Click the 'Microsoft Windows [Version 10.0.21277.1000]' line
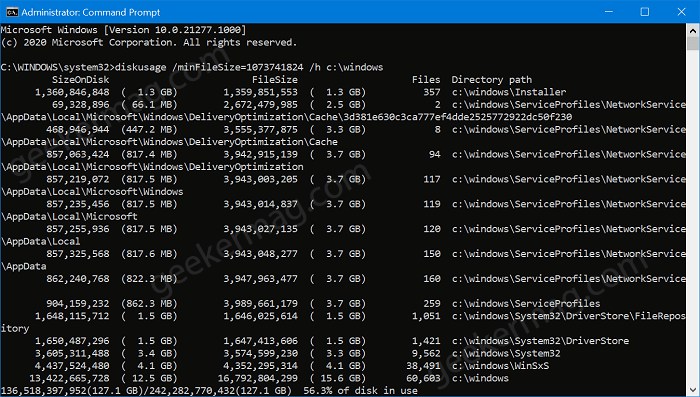 point(124,30)
